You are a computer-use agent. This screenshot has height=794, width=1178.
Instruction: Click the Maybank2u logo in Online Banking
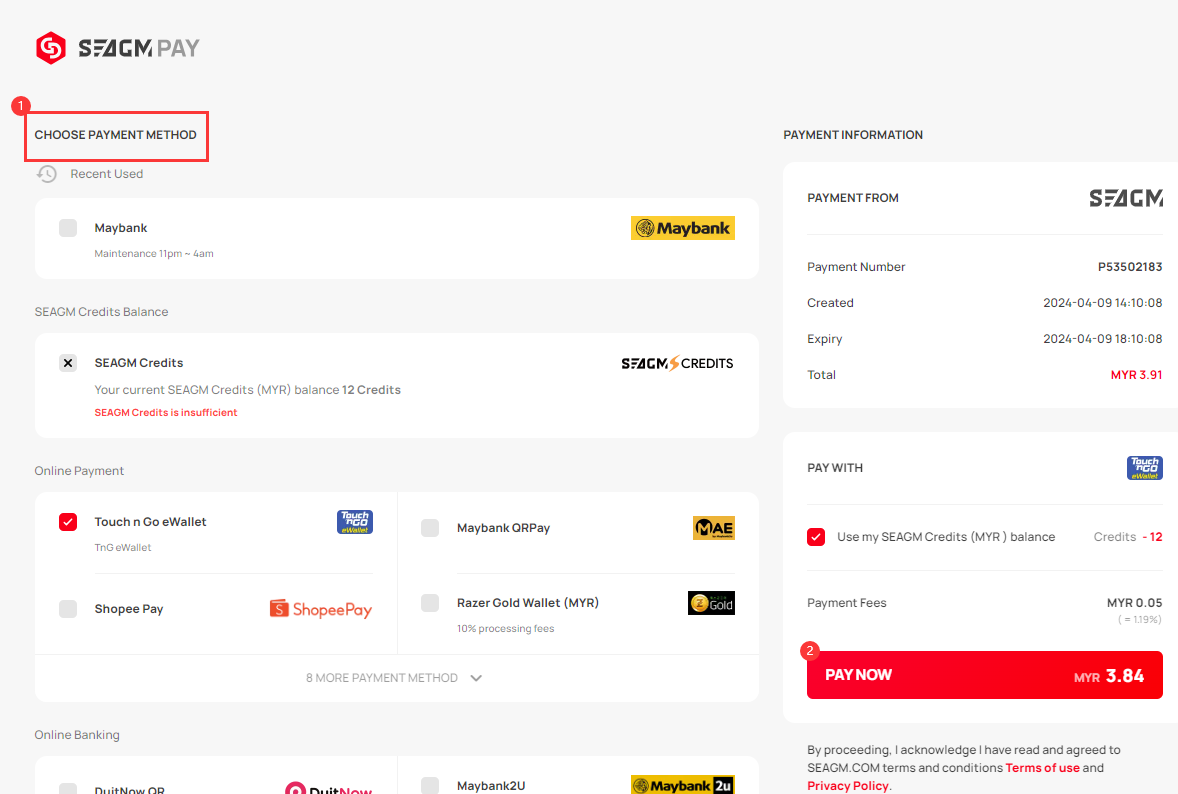pos(682,785)
